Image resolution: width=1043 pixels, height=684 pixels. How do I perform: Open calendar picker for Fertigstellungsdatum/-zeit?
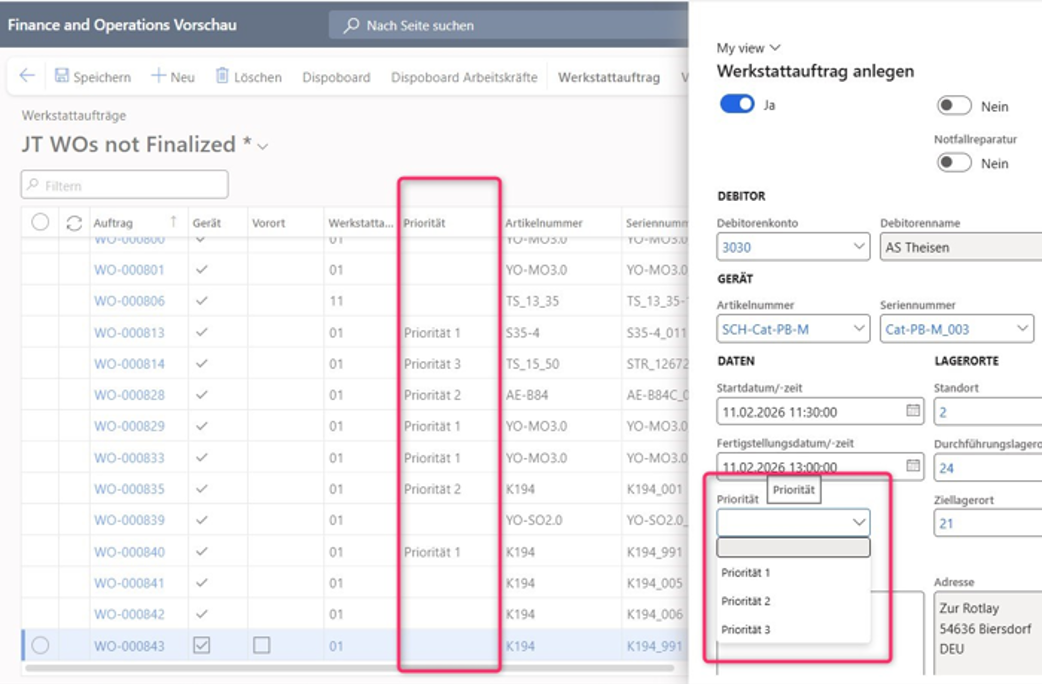(912, 466)
